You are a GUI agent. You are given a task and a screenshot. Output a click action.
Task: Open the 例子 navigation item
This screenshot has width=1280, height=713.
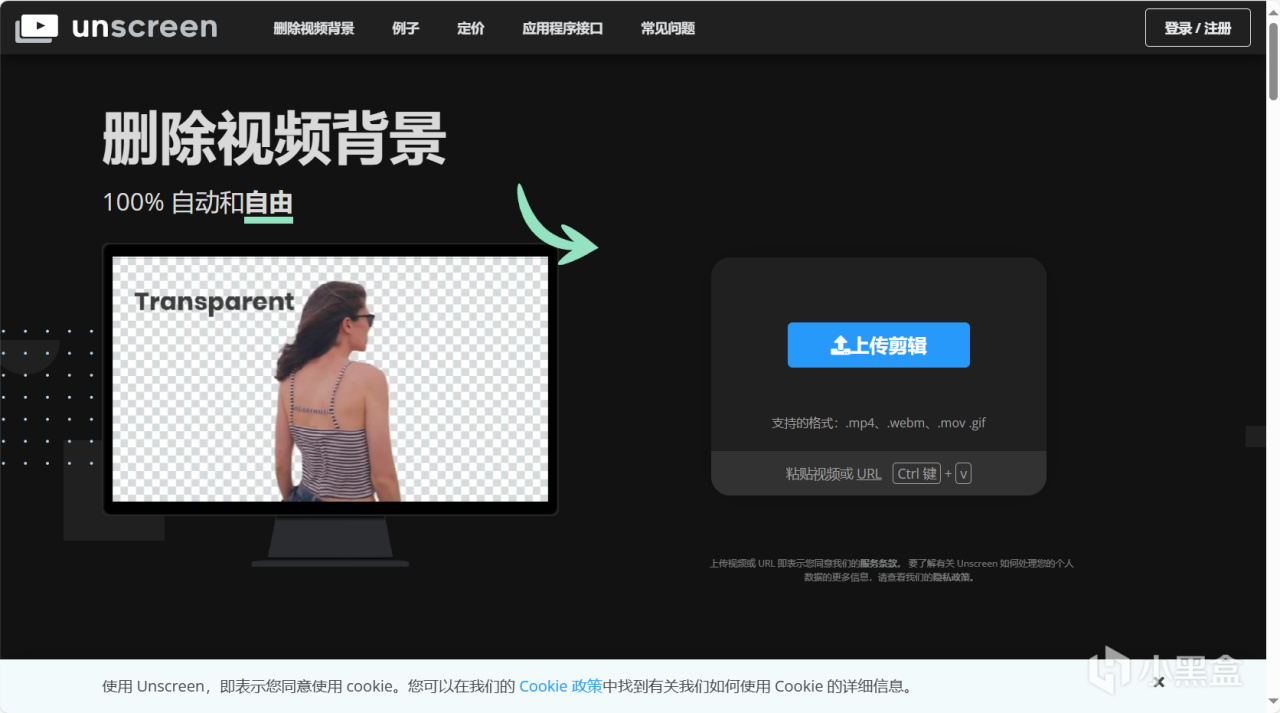405,28
